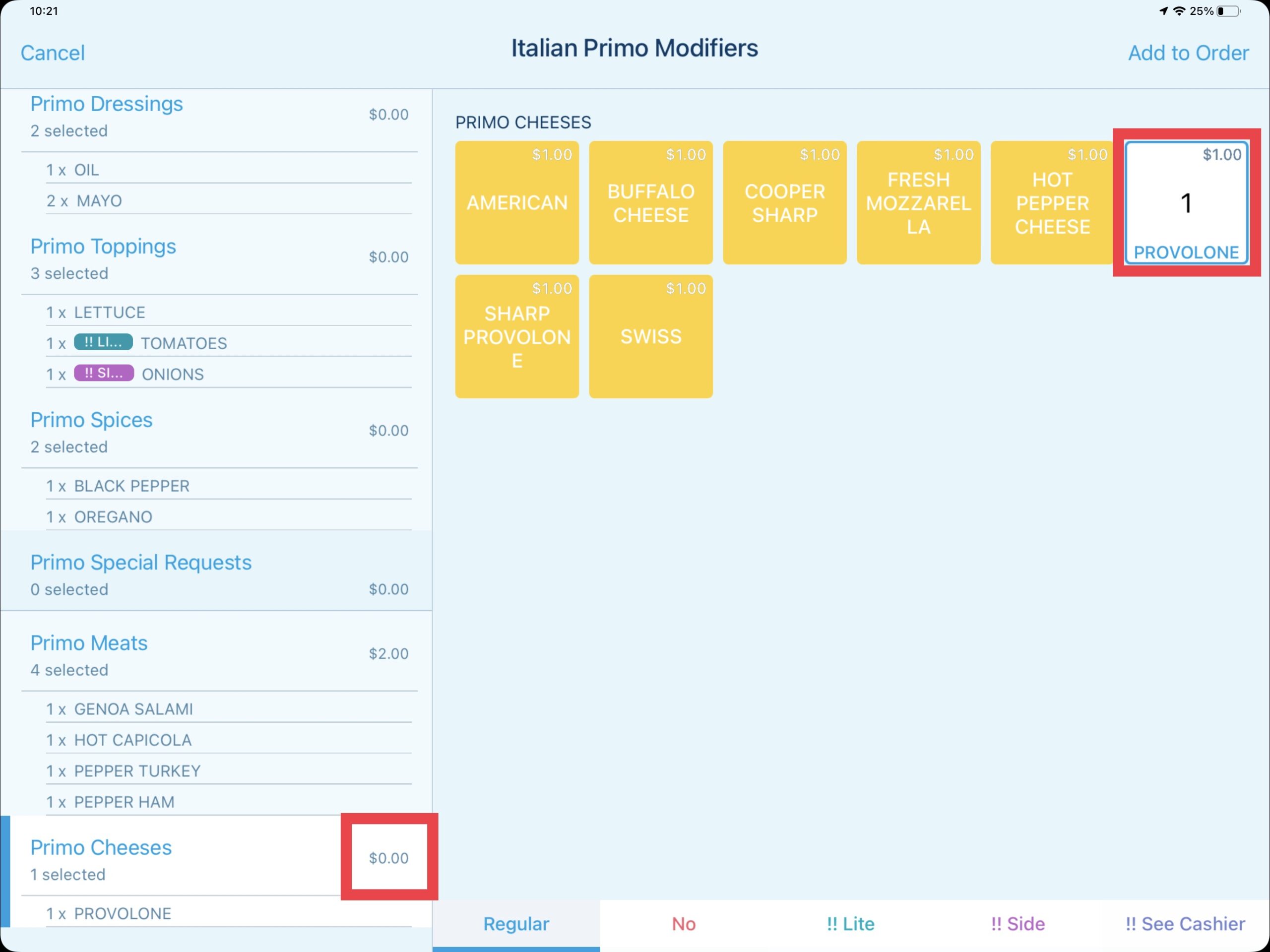Select the SHARP PROVOLONE option
The width and height of the screenshot is (1270, 952).
[515, 336]
